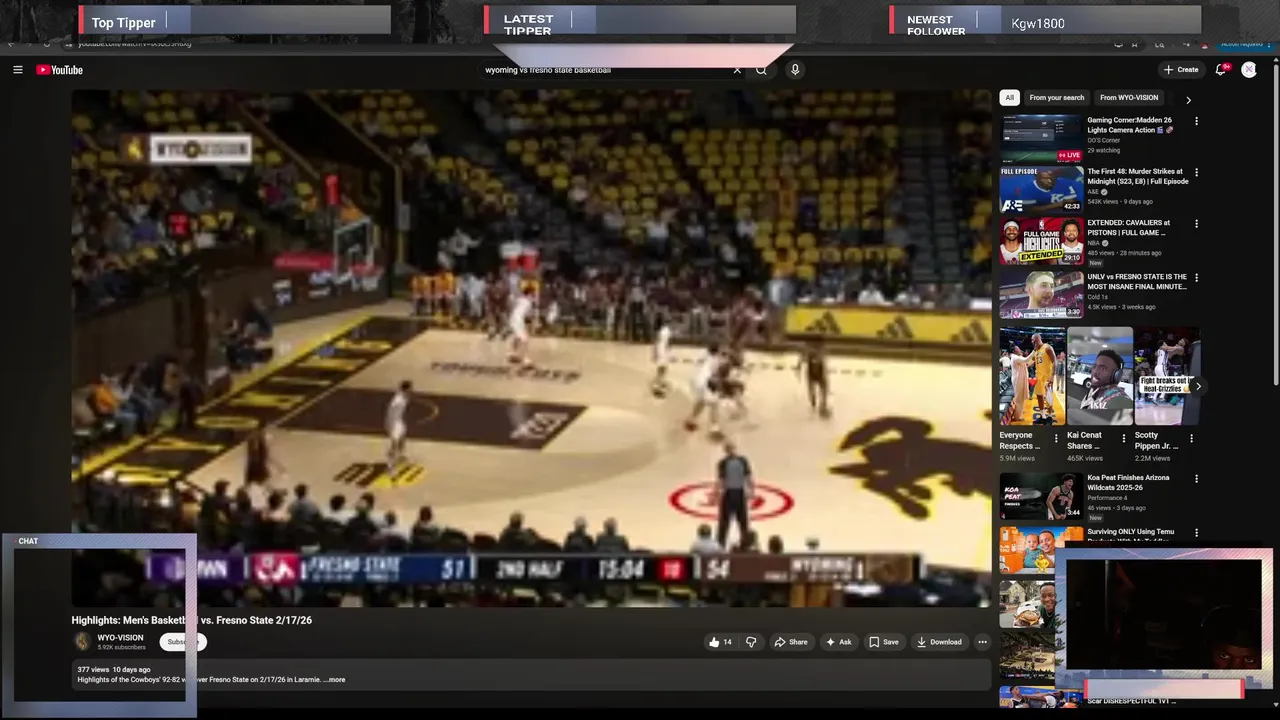Show next Shorts with the arrow

(1198, 386)
